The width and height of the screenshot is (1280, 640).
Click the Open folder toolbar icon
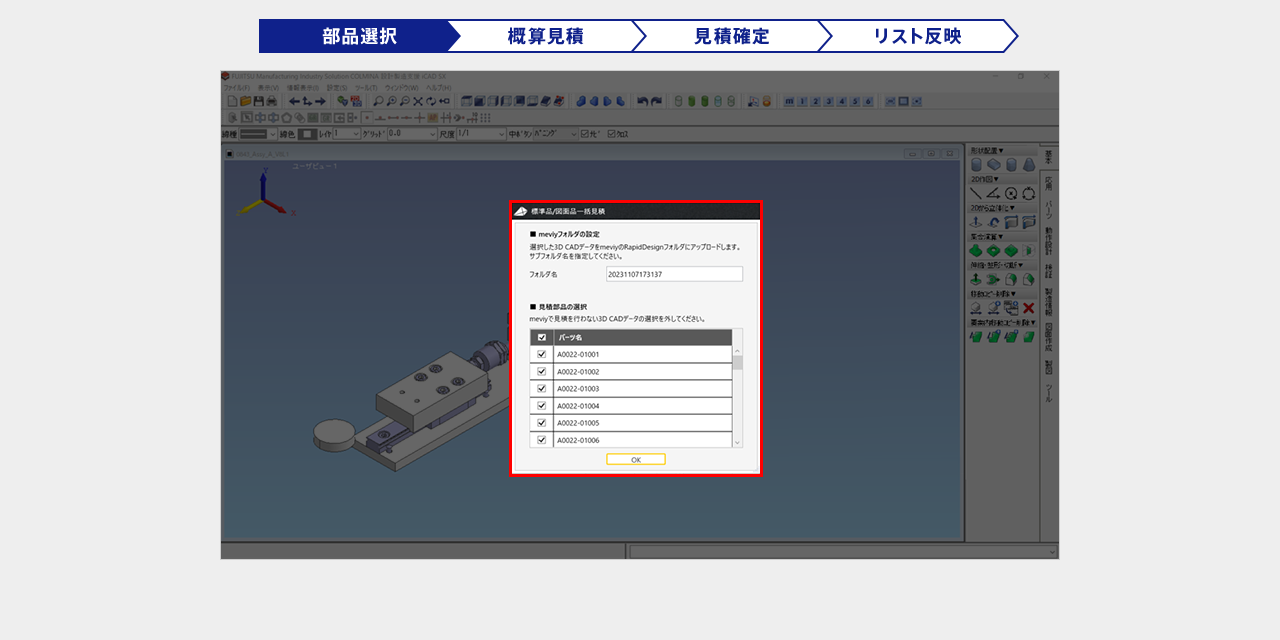pos(245,101)
